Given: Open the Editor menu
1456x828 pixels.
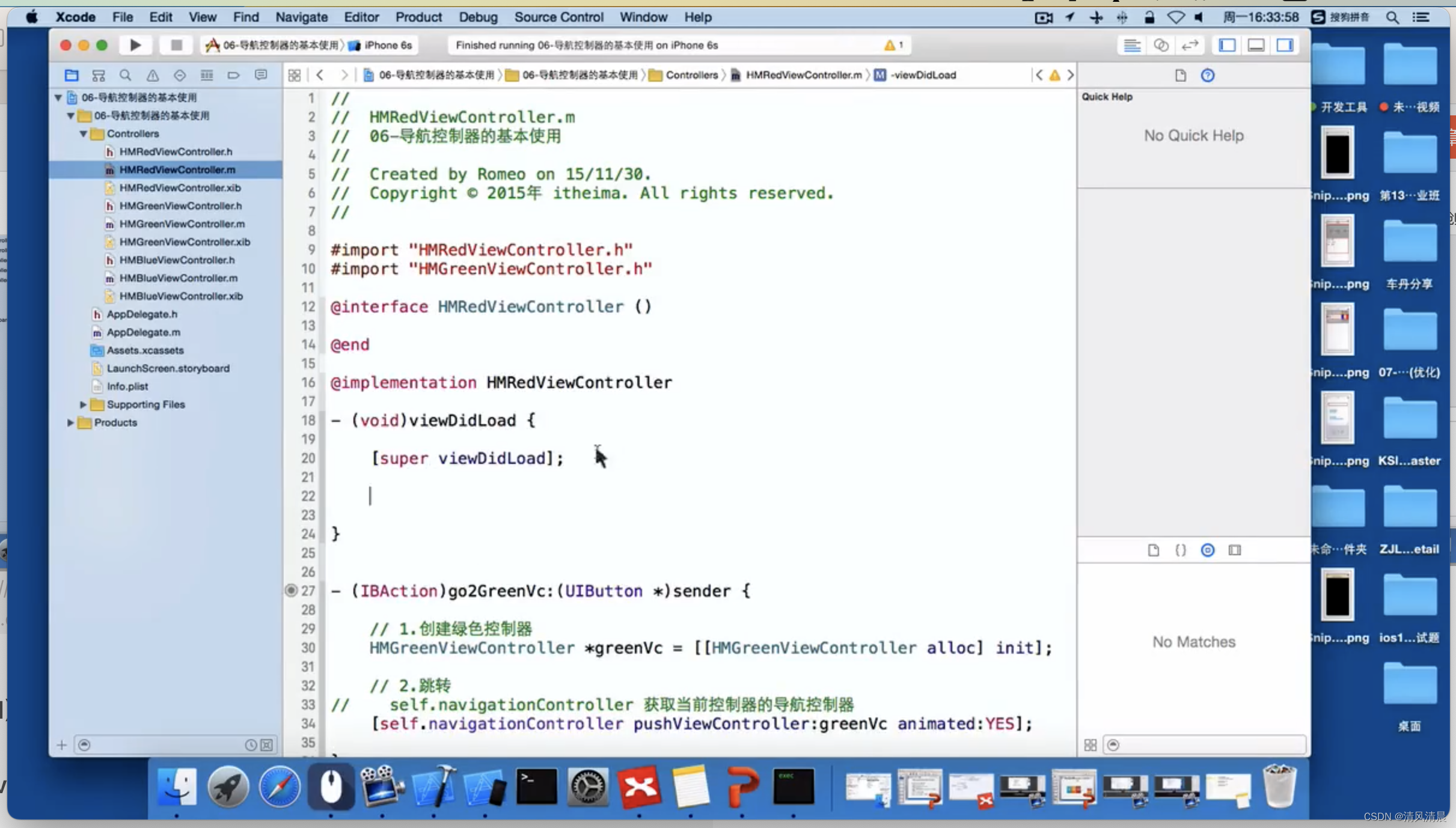Looking at the screenshot, I should (361, 17).
